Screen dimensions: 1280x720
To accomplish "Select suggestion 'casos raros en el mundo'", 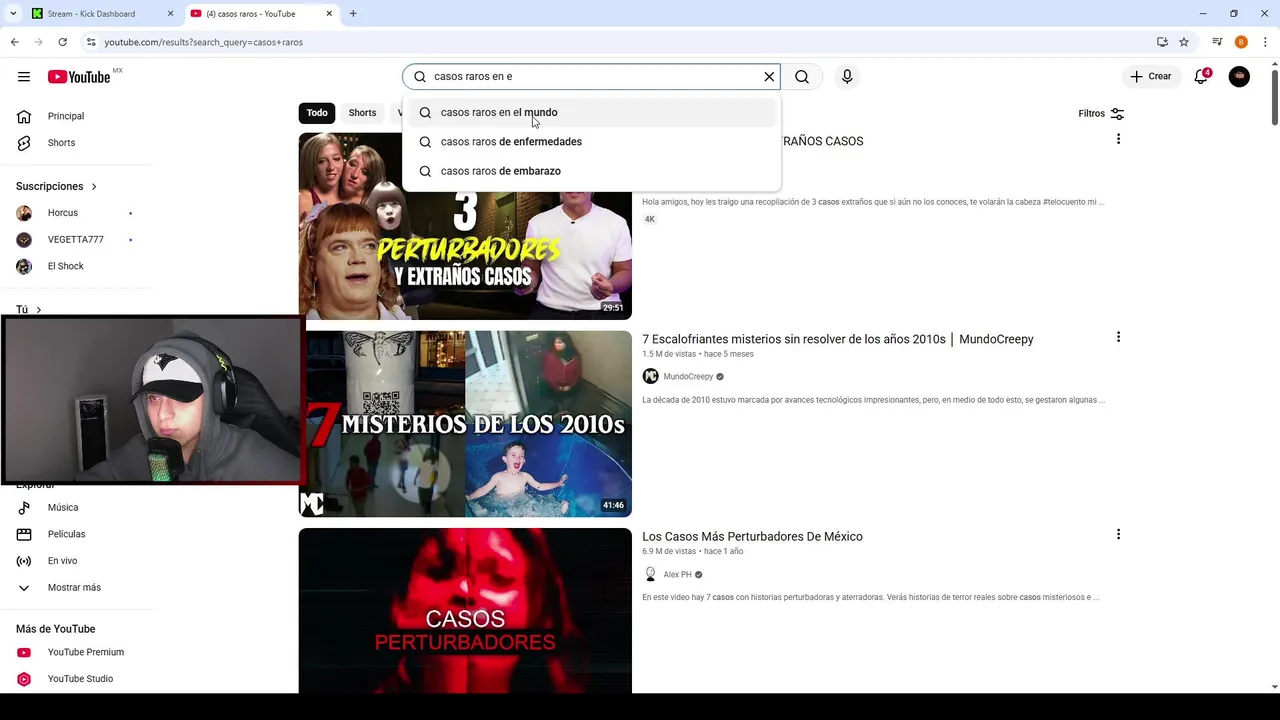I will pyautogui.click(x=591, y=112).
